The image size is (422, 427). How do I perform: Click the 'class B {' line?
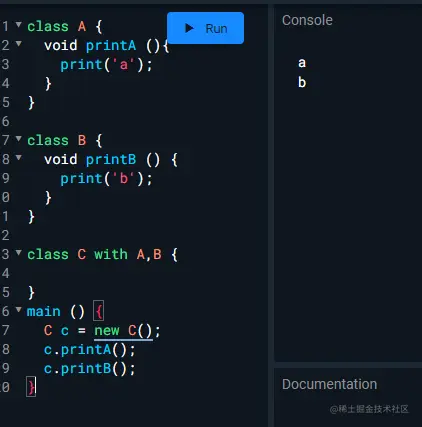click(x=65, y=140)
